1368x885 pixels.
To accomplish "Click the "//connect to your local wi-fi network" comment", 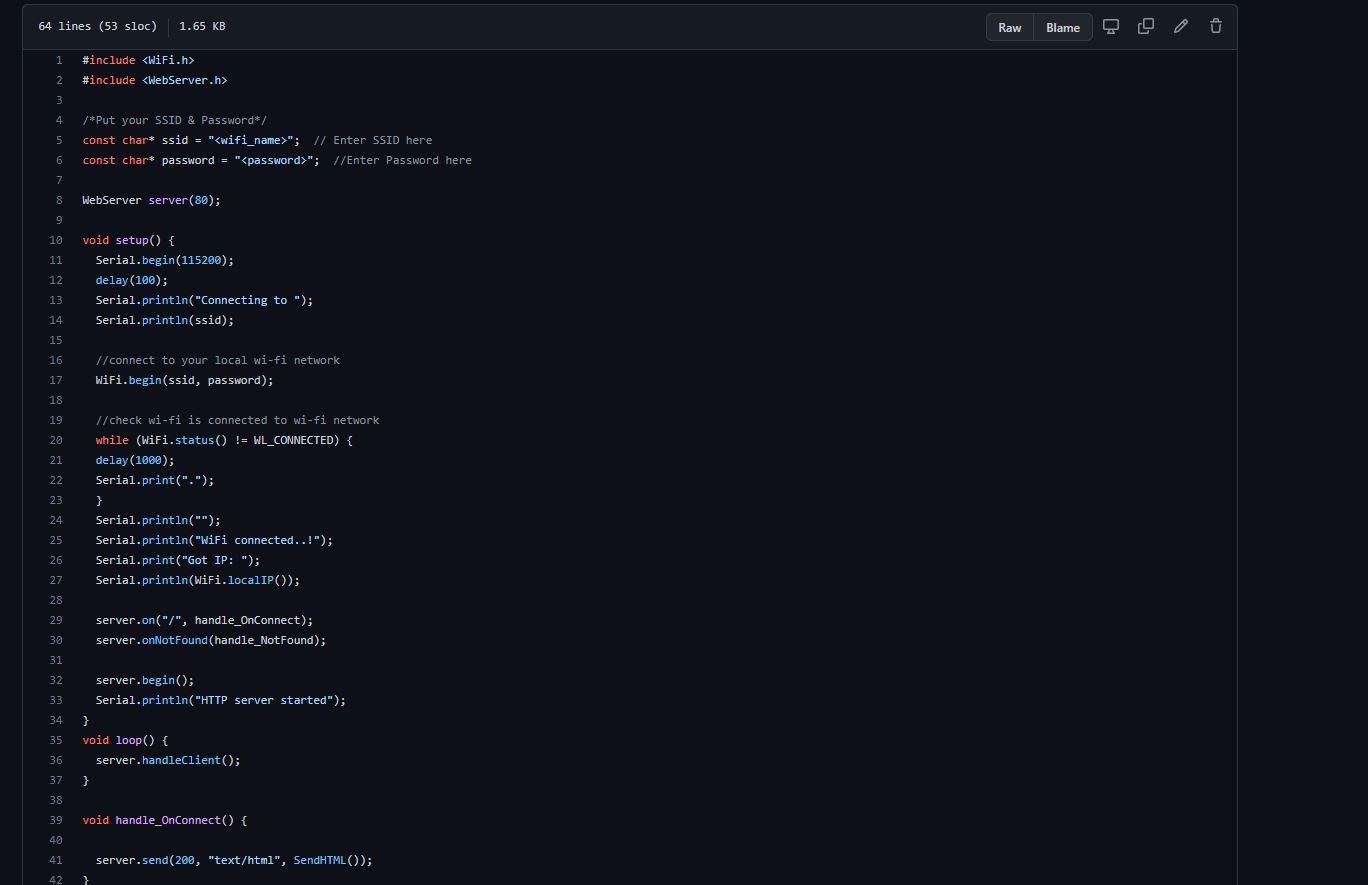I will 218,360.
